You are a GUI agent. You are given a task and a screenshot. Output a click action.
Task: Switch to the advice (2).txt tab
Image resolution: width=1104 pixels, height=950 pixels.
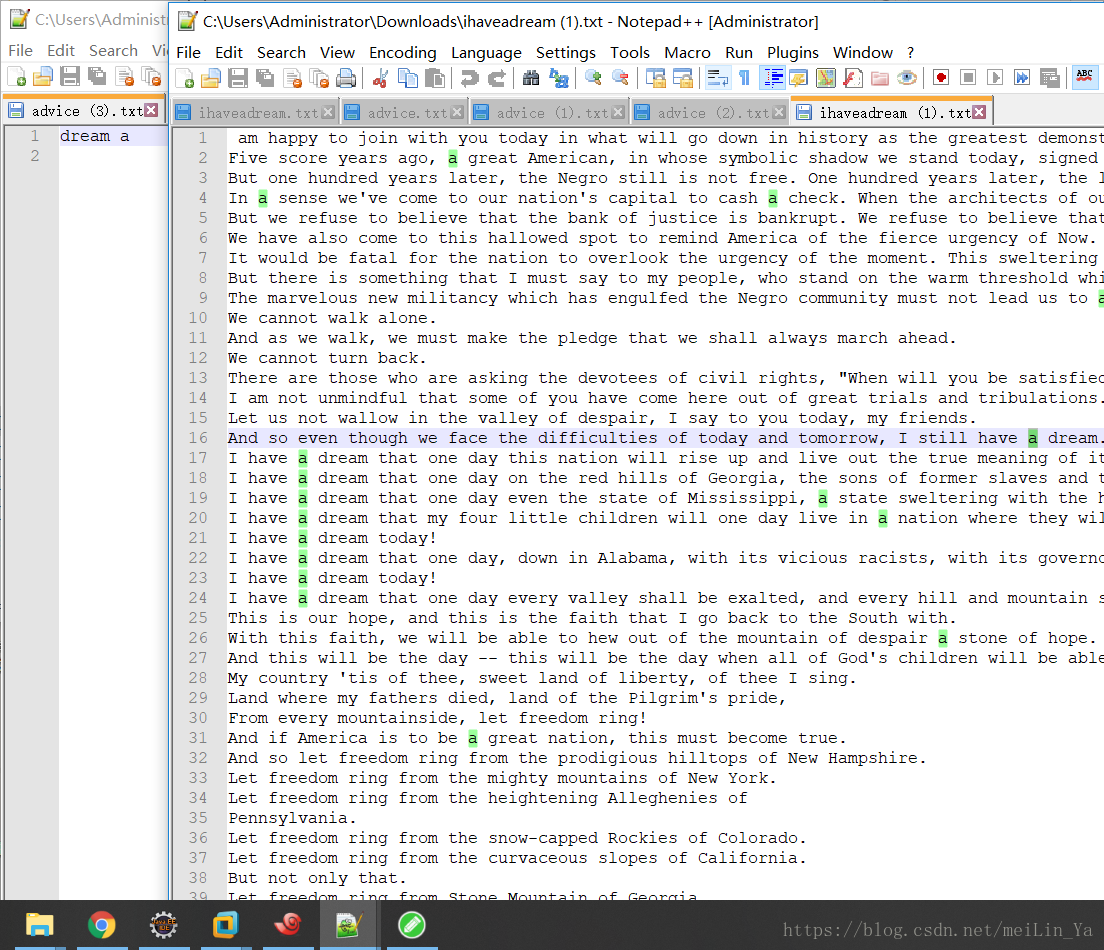tap(712, 113)
